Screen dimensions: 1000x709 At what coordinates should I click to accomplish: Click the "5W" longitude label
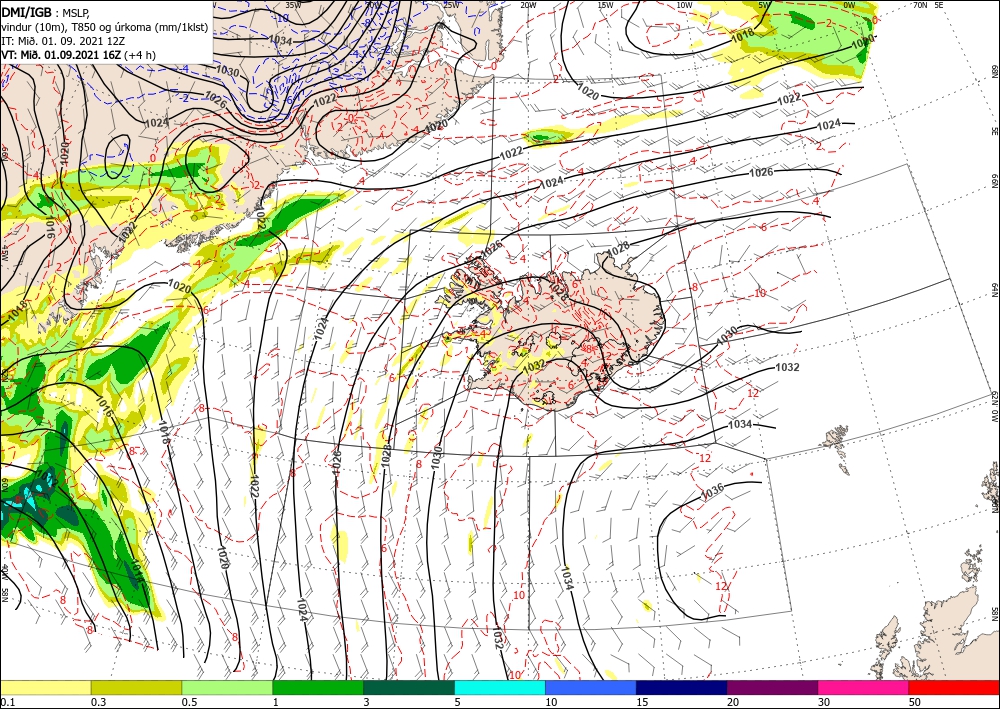(x=765, y=5)
